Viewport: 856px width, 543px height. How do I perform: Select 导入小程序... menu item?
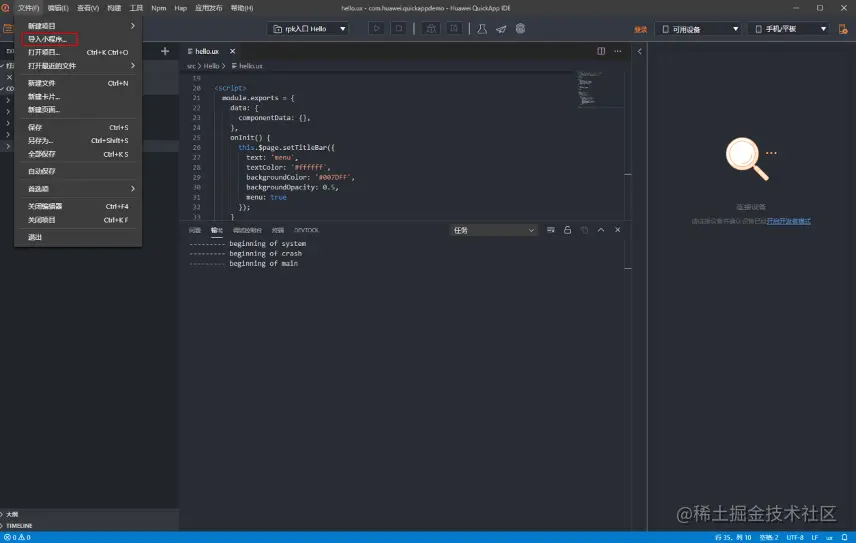click(78, 39)
